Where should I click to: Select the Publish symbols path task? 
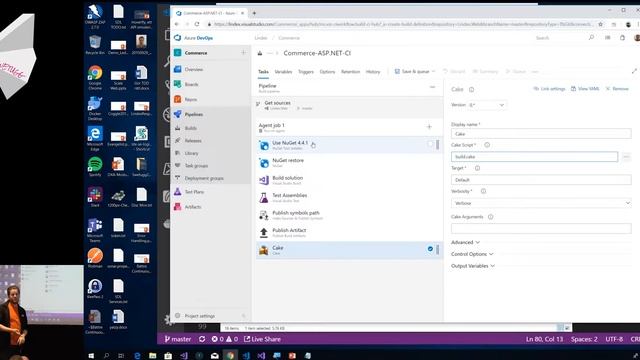click(349, 215)
